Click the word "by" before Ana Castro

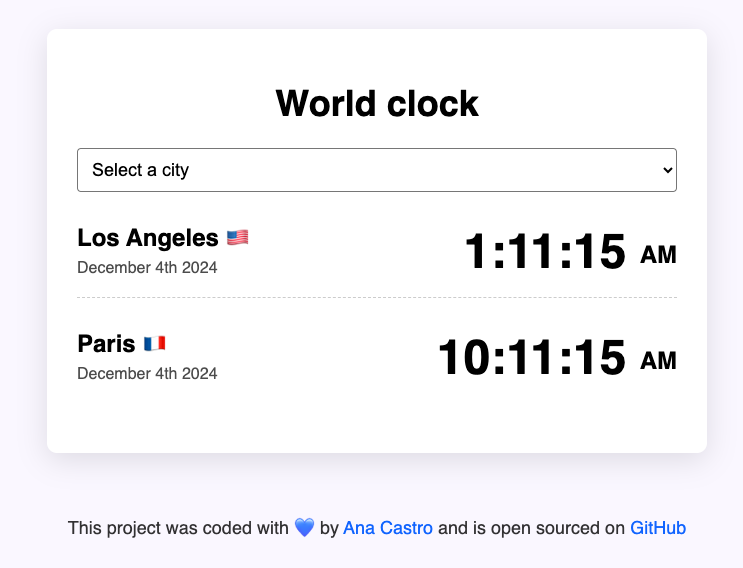tap(329, 528)
